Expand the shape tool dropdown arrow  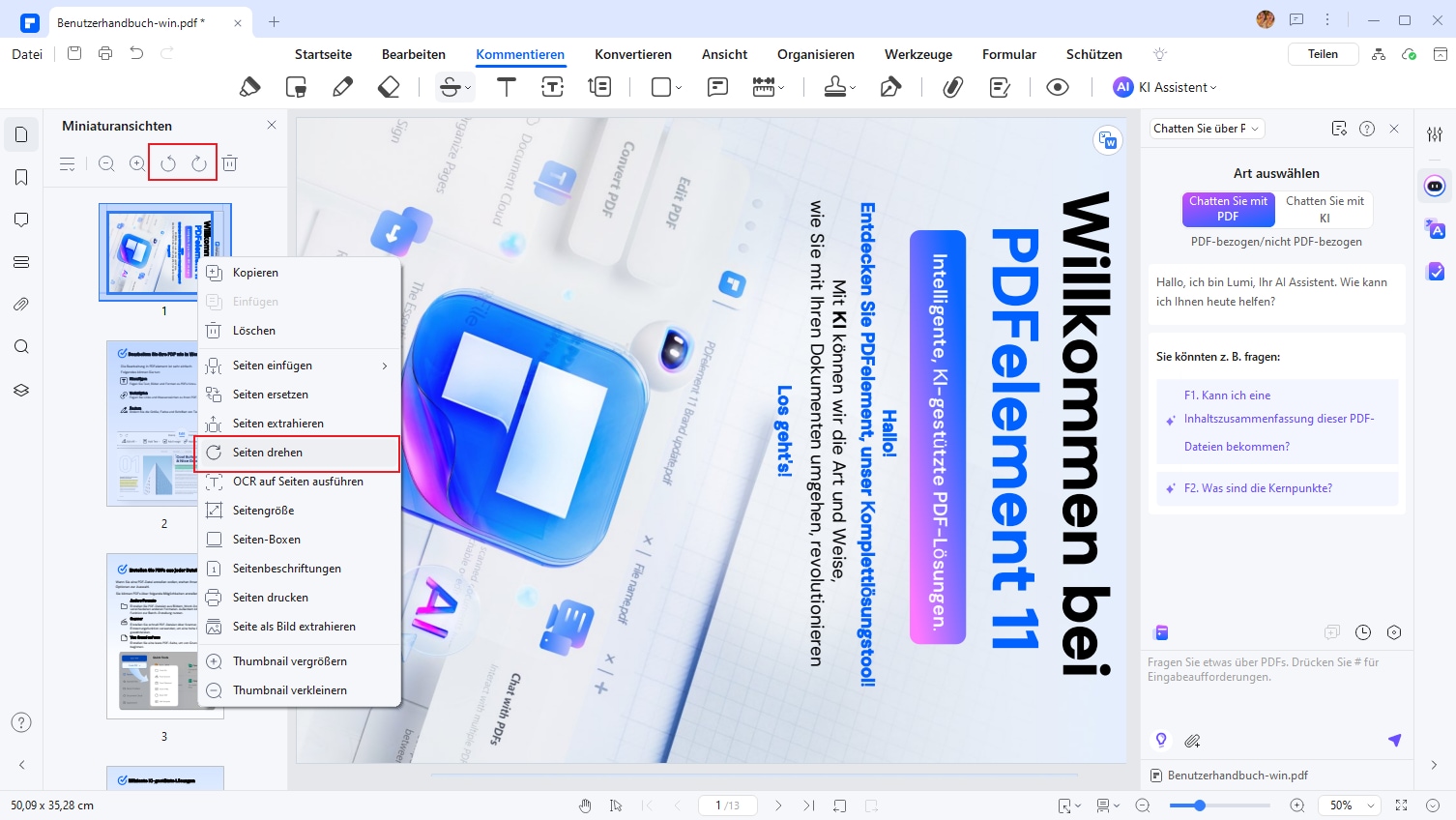click(x=679, y=88)
